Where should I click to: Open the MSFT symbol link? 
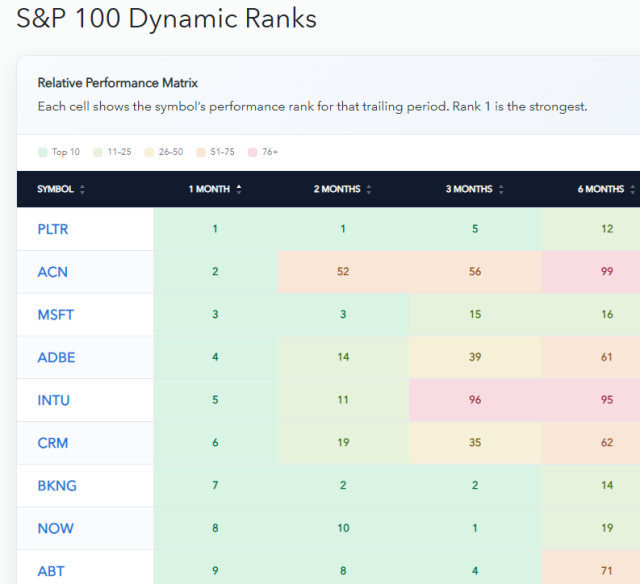point(56,315)
